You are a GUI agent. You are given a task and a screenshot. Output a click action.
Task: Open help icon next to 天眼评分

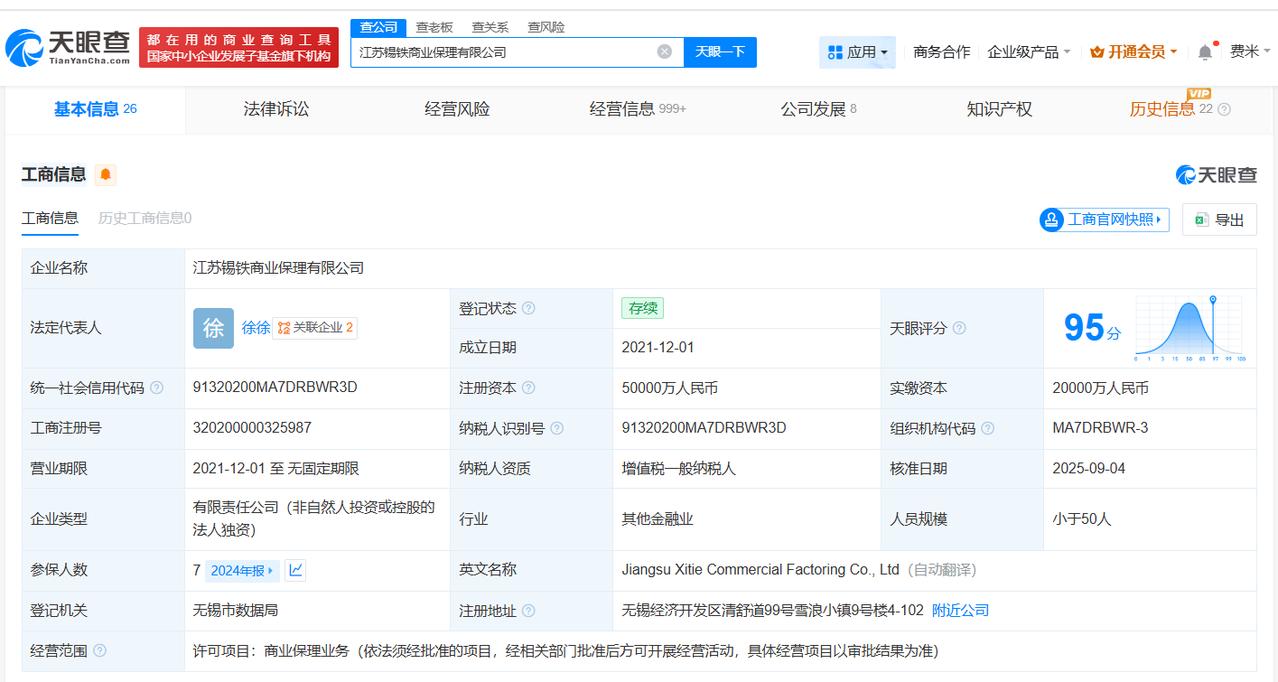(x=959, y=328)
